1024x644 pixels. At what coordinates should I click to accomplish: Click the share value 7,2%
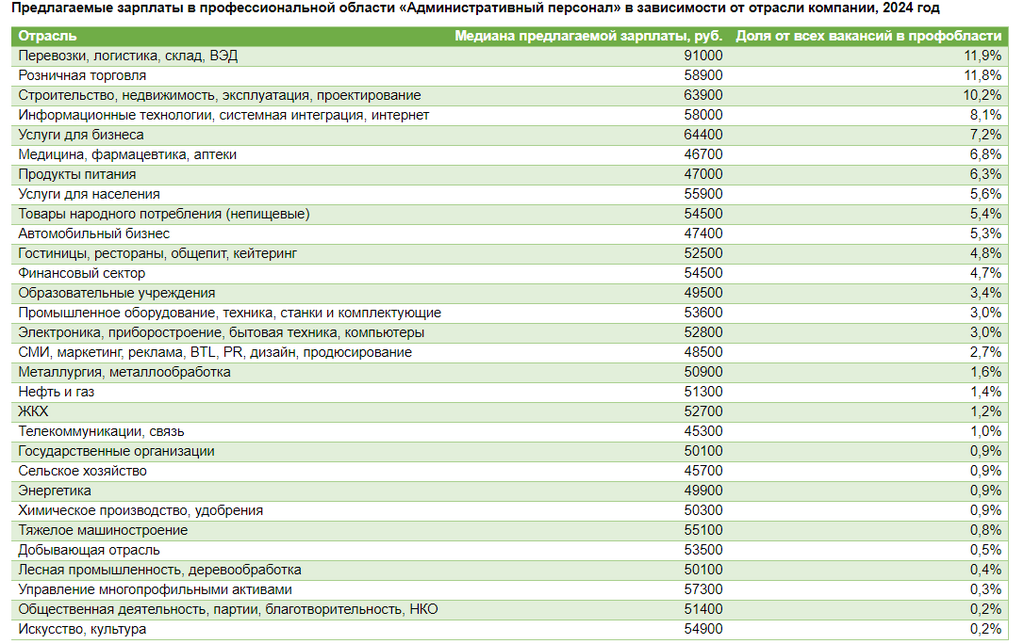[985, 135]
